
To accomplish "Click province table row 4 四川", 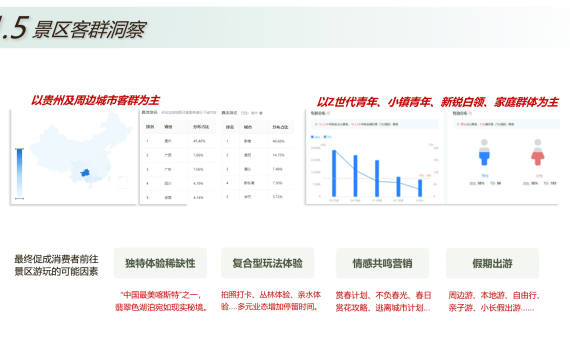I will [178, 183].
